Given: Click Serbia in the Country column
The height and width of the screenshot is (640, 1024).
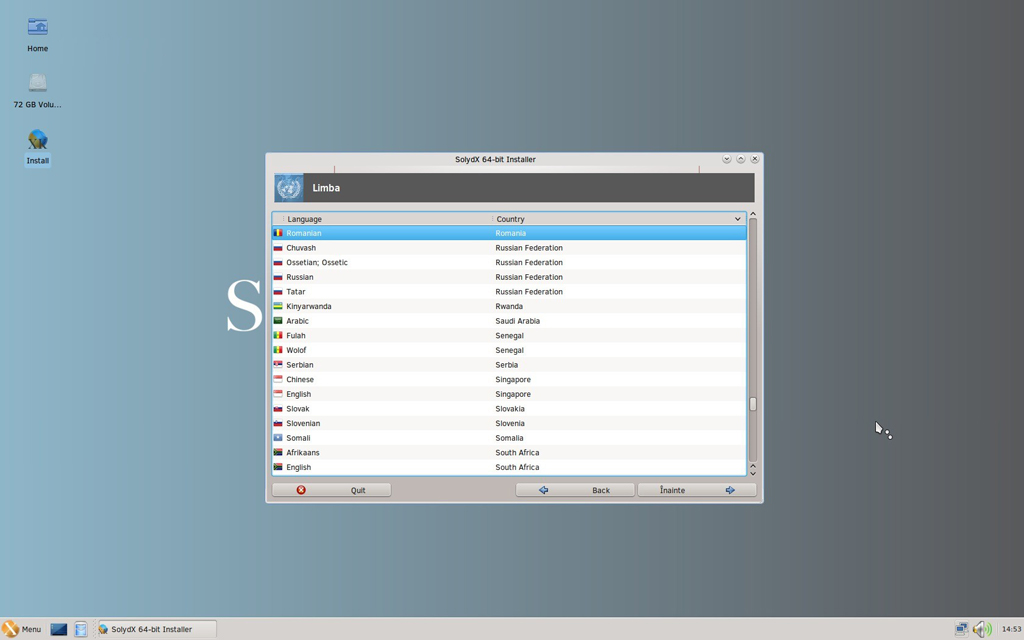Looking at the screenshot, I should pyautogui.click(x=506, y=365).
